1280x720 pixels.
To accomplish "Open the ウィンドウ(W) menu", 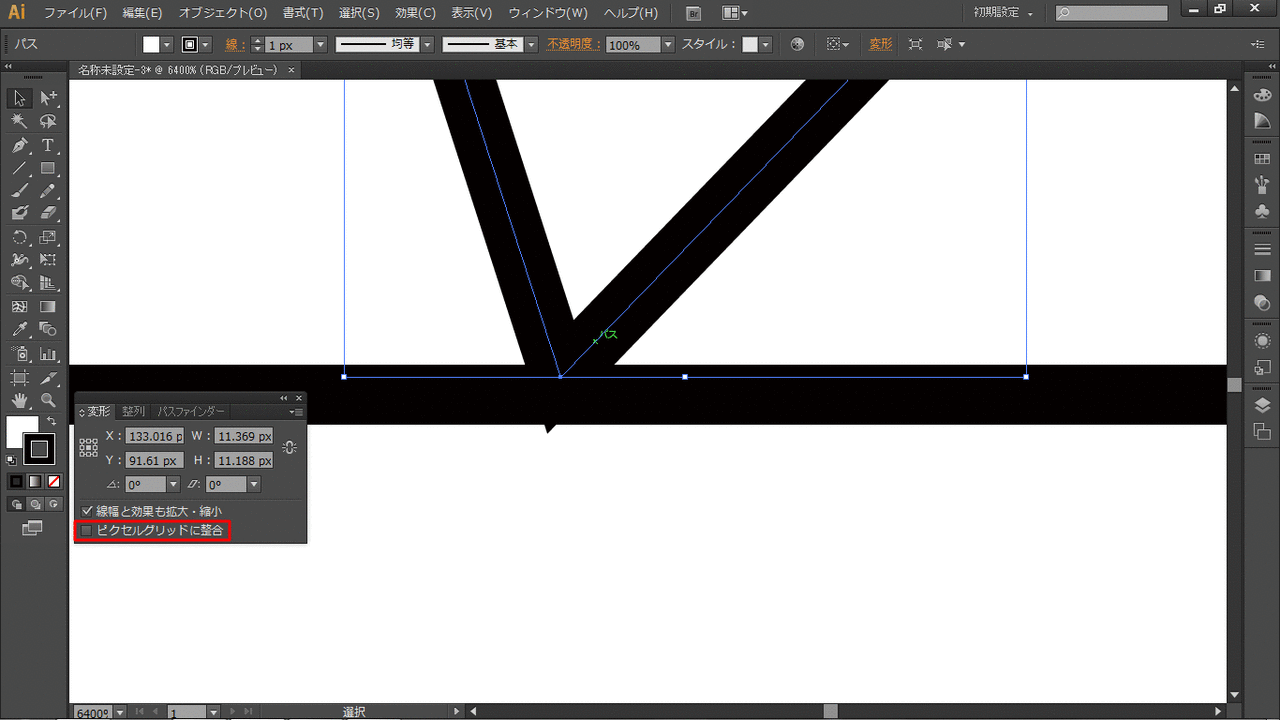I will pyautogui.click(x=548, y=13).
